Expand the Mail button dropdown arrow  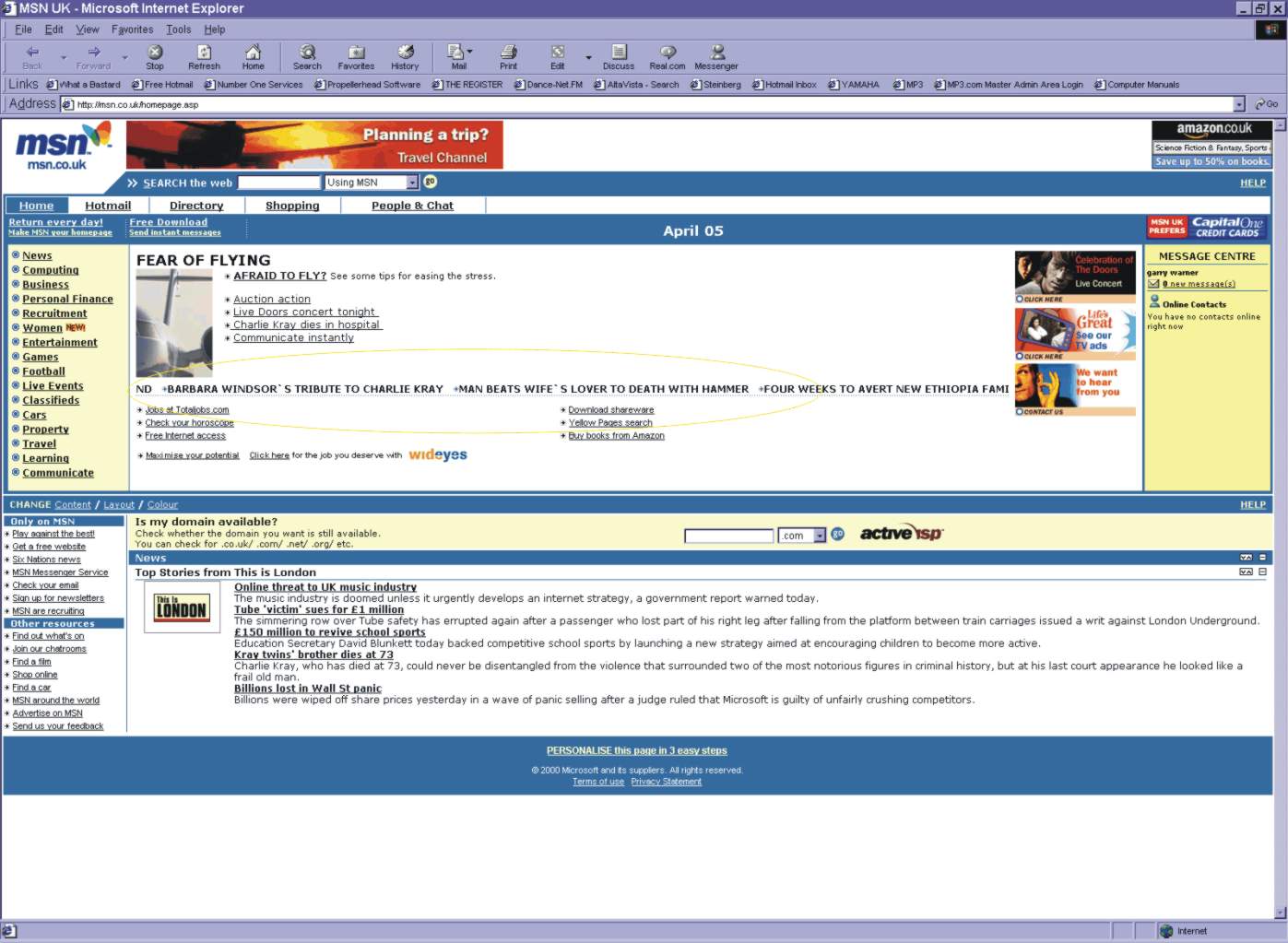tap(469, 52)
